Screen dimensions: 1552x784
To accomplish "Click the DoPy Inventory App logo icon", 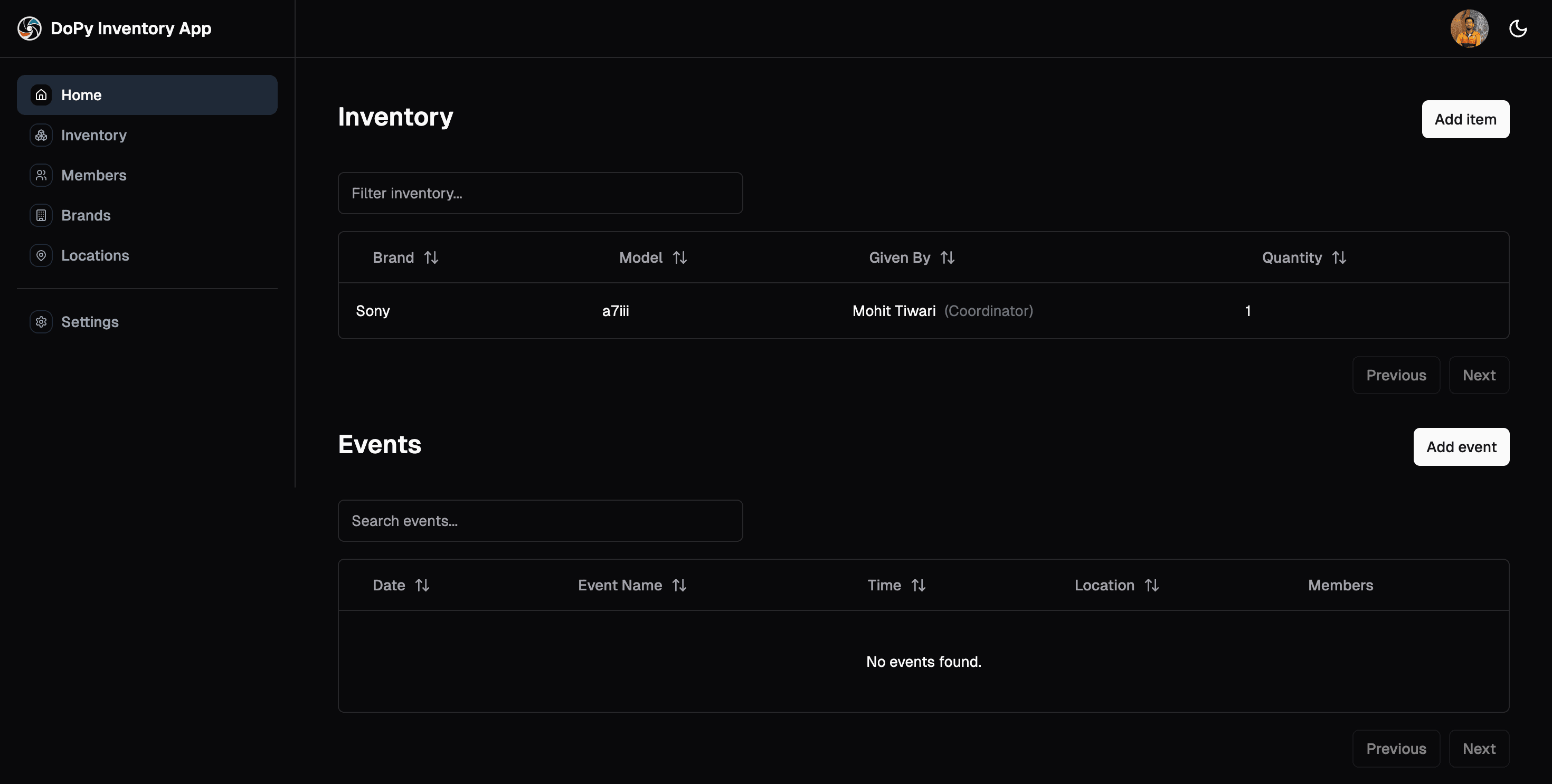I will coord(30,28).
